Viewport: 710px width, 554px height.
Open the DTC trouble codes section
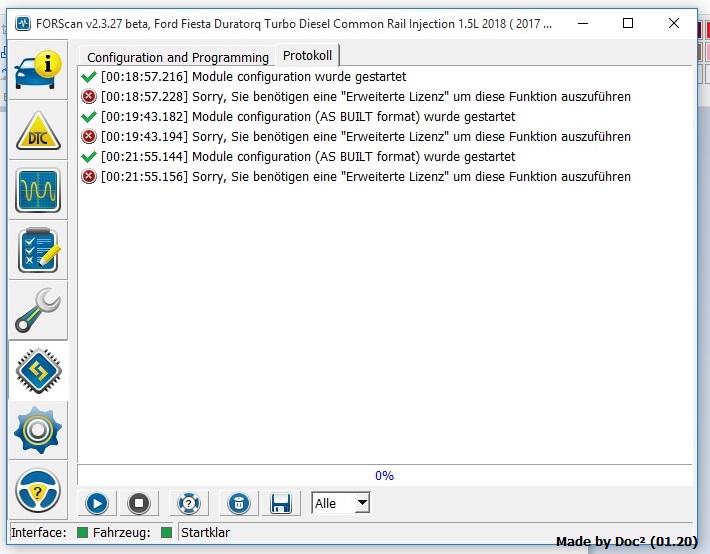pos(38,130)
